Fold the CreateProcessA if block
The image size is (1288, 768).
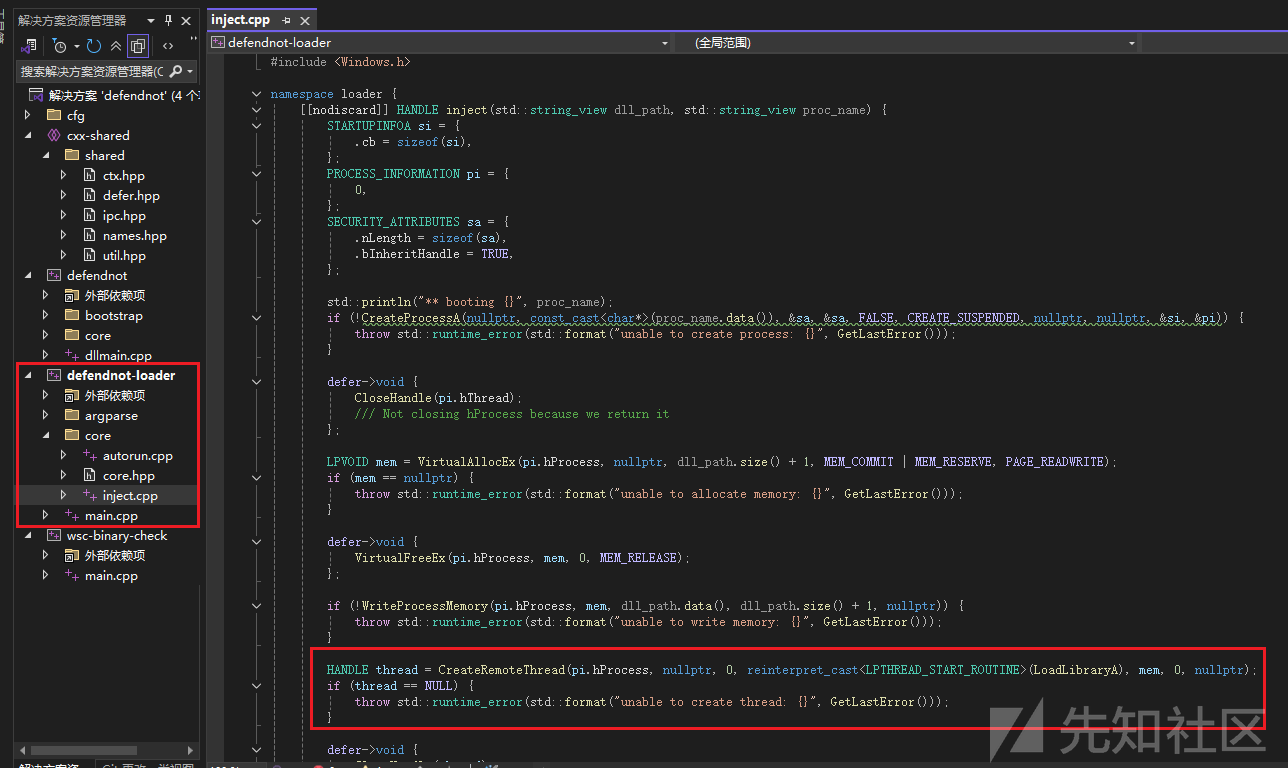click(256, 318)
